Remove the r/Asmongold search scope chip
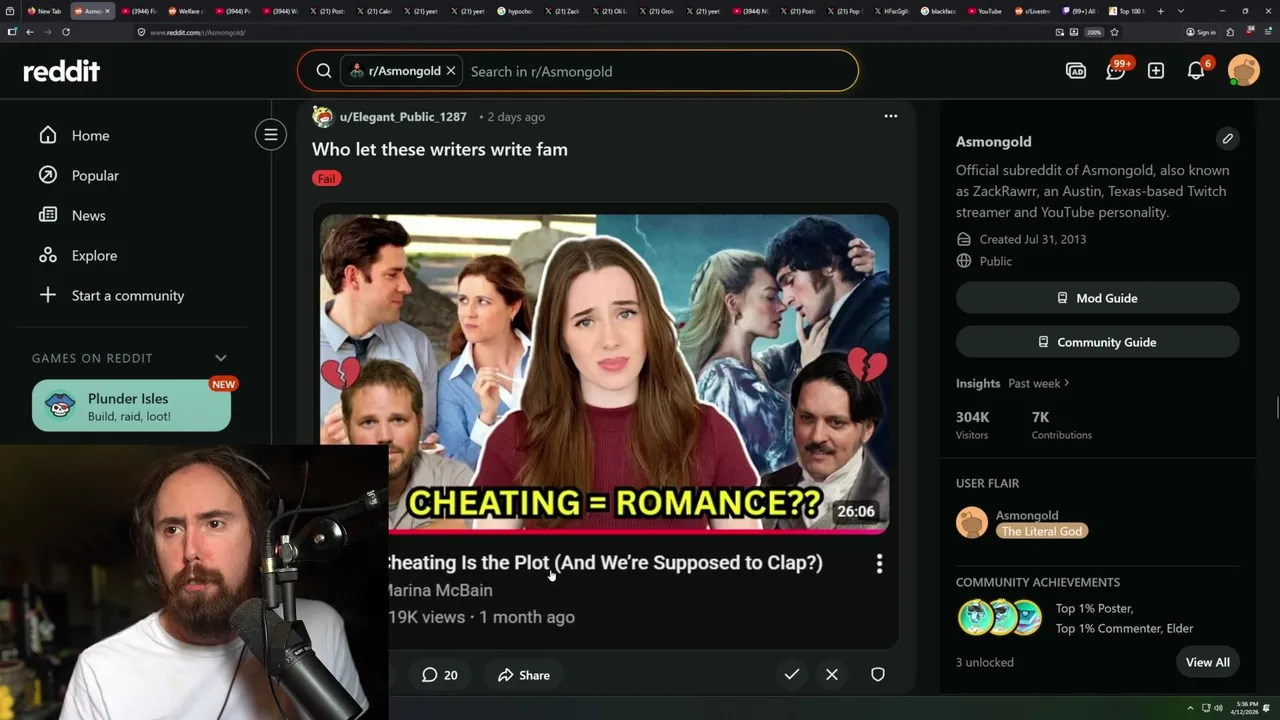The height and width of the screenshot is (720, 1280). click(x=451, y=71)
